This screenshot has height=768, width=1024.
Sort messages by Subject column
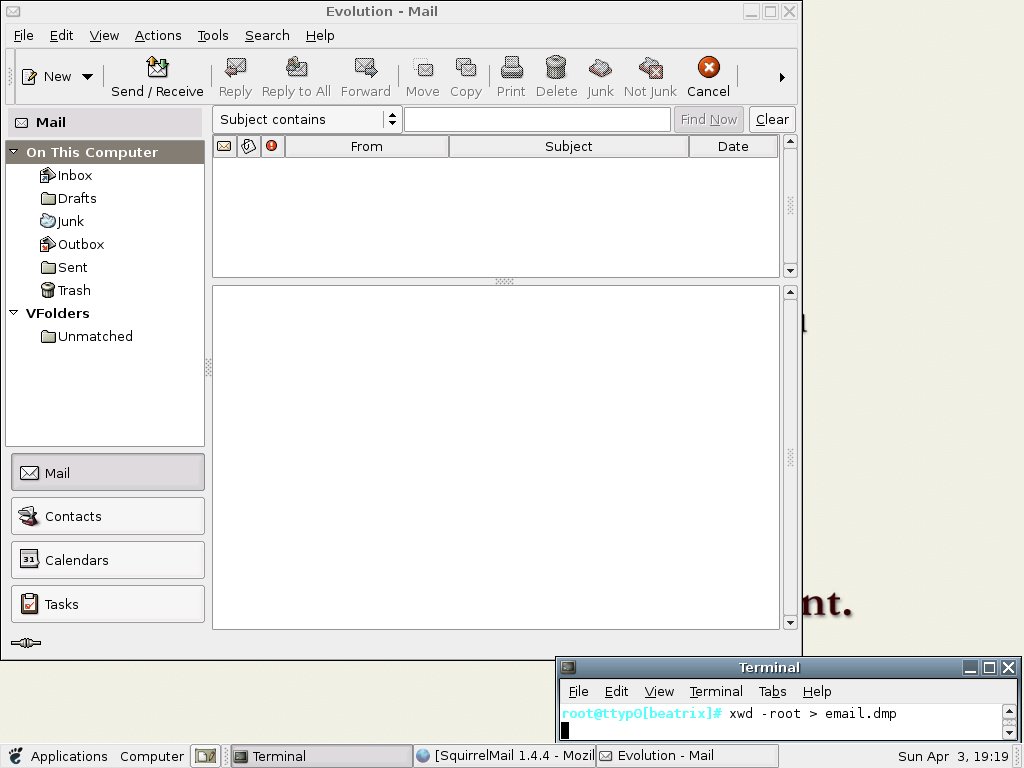(569, 146)
